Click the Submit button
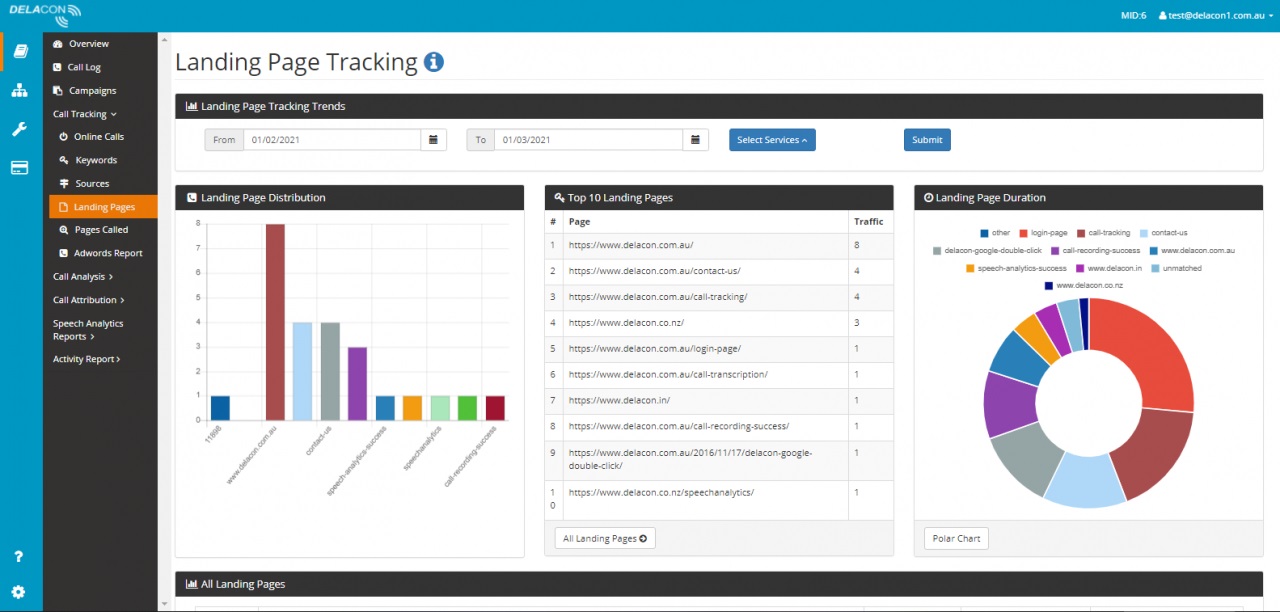The image size is (1280, 612). click(927, 140)
